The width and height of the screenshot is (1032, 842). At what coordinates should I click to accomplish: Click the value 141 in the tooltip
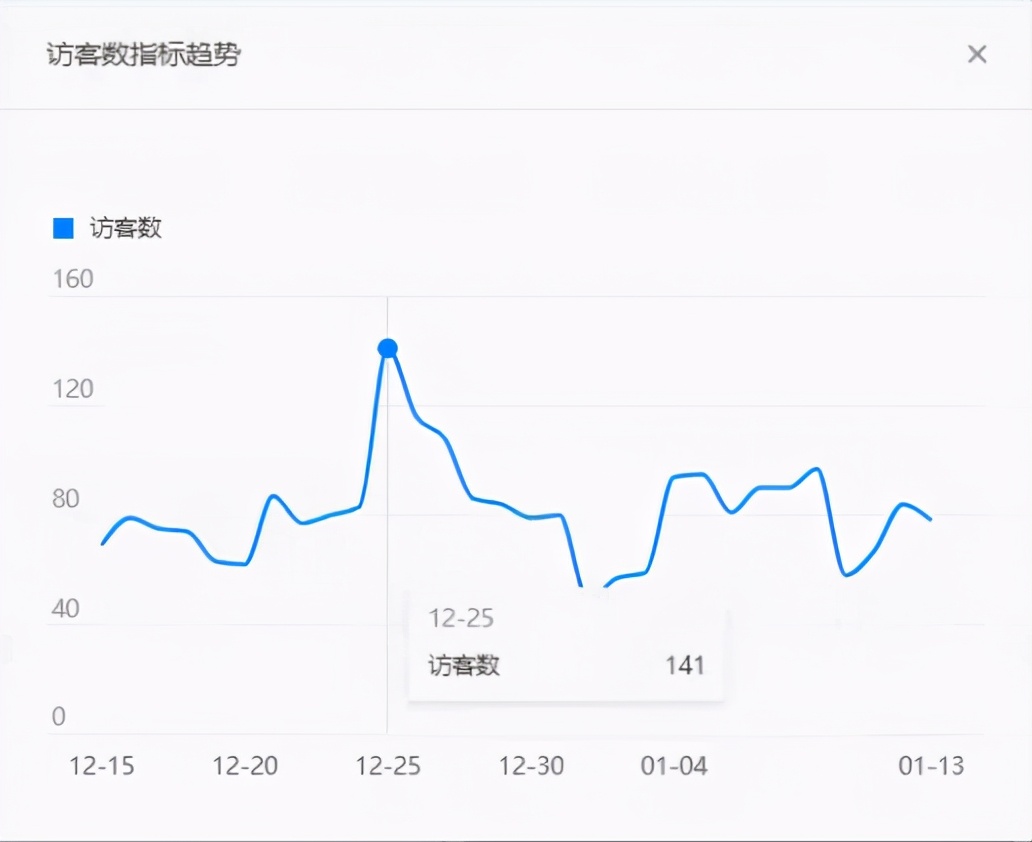[686, 664]
